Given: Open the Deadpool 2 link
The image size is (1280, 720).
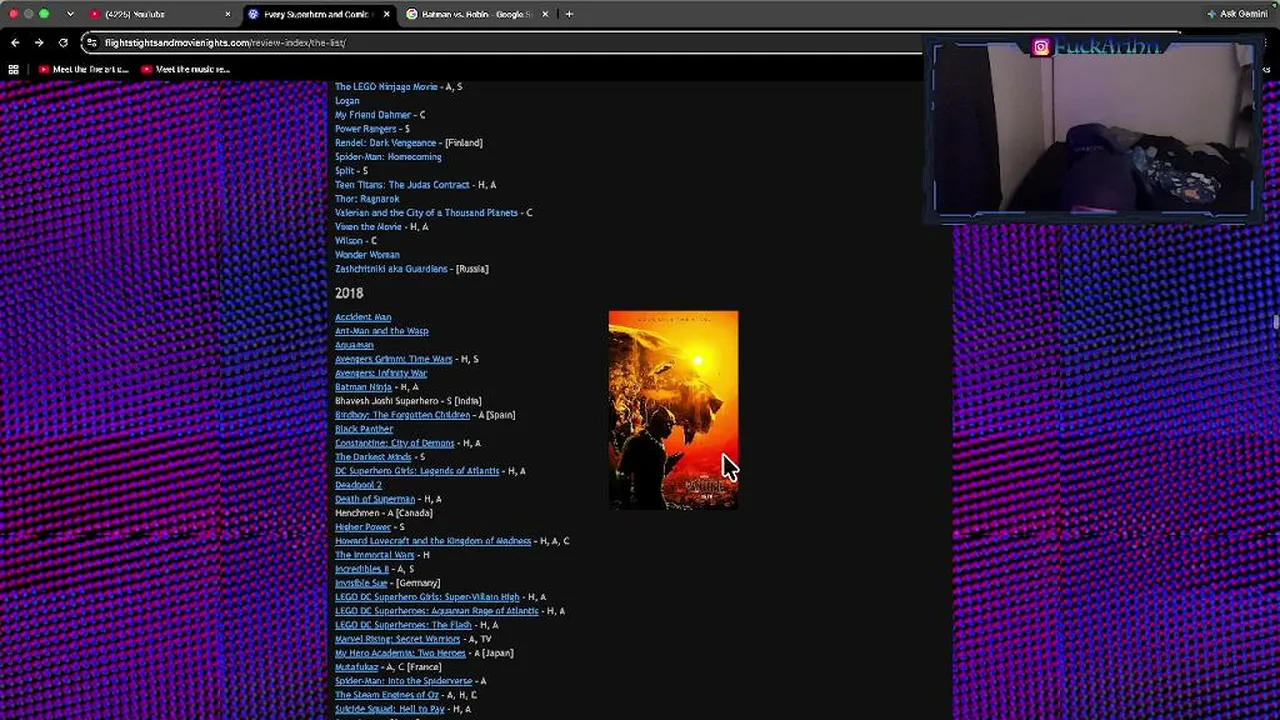Looking at the screenshot, I should (358, 485).
